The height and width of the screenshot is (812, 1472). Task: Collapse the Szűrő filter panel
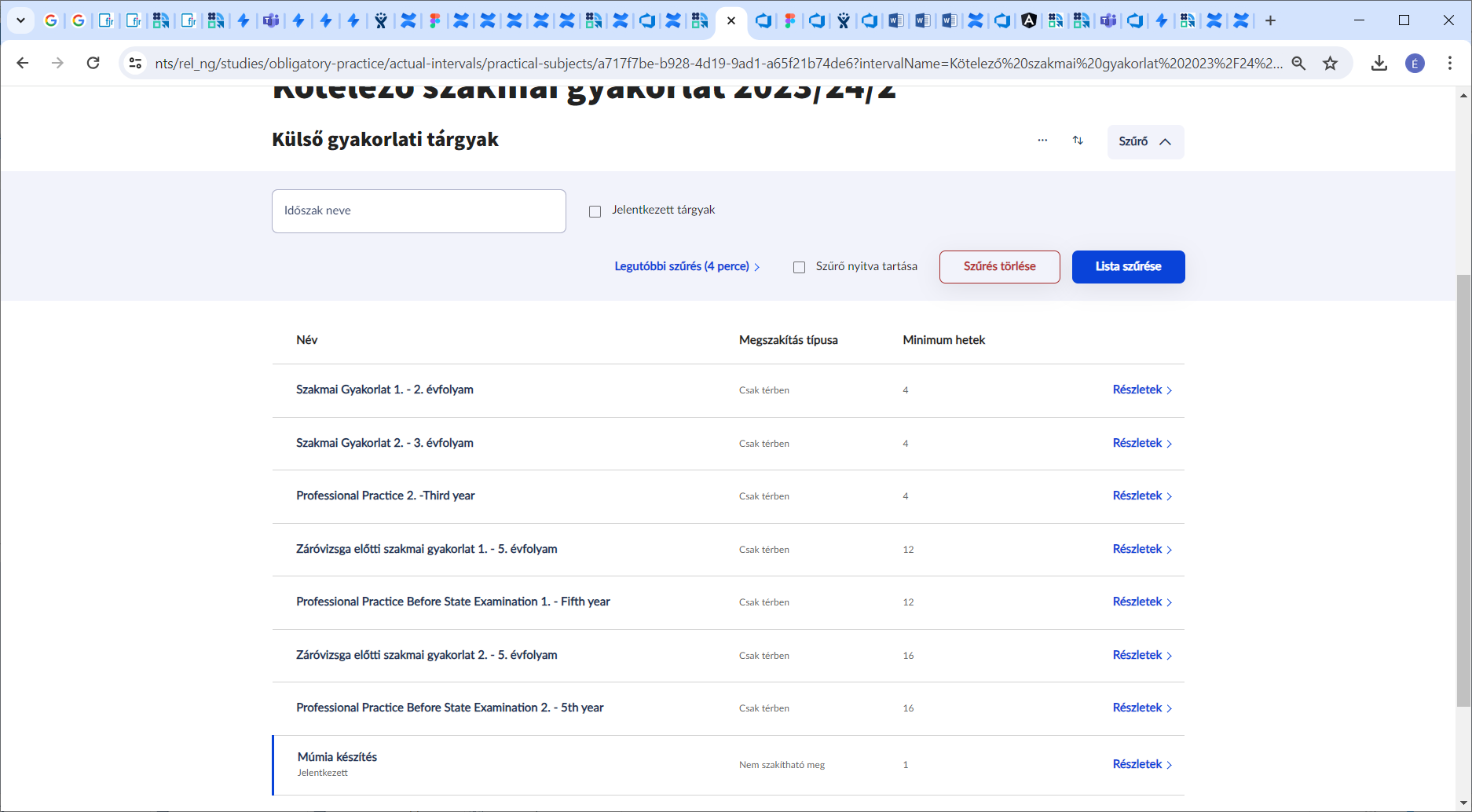(1145, 141)
